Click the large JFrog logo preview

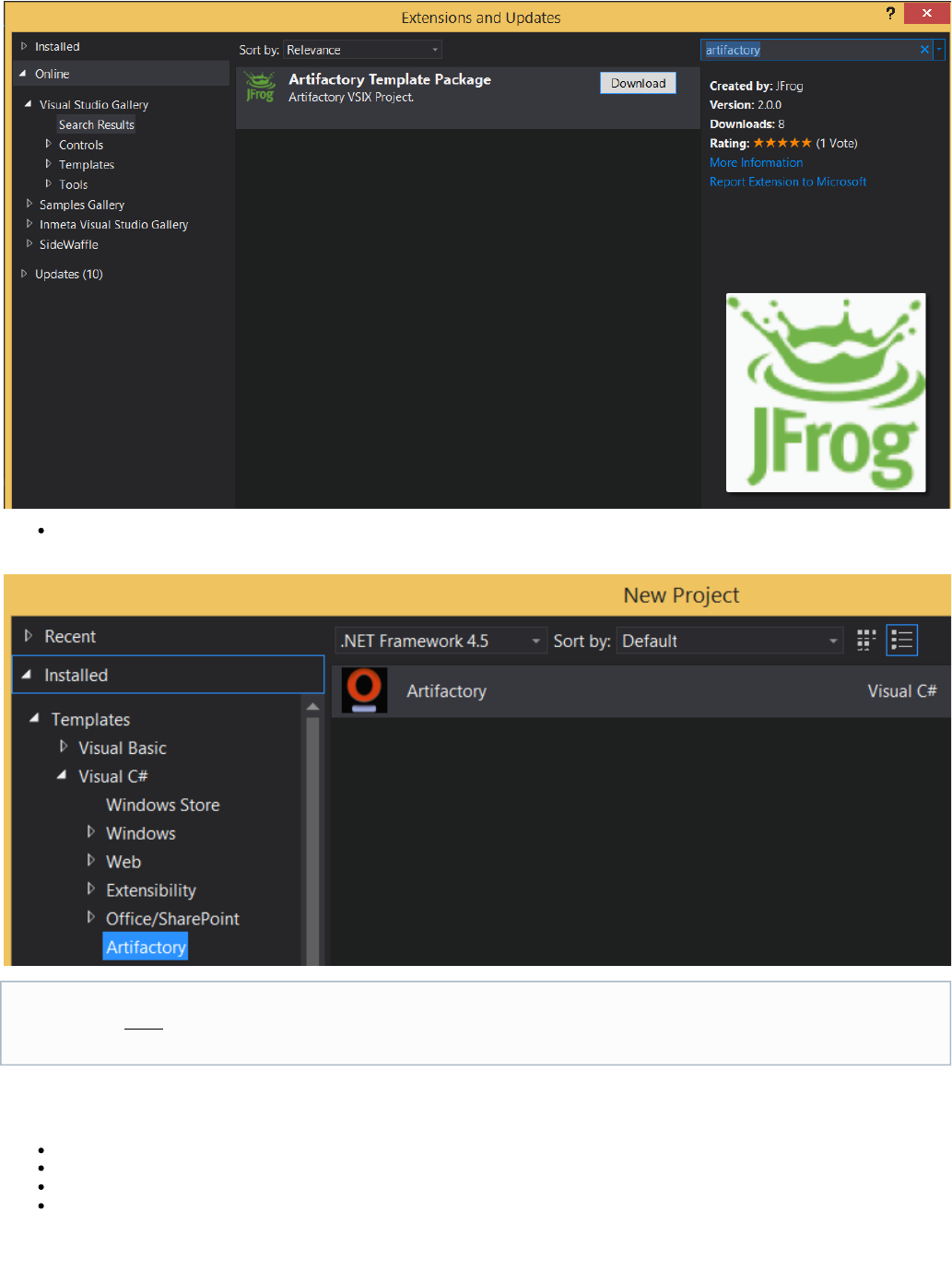[x=826, y=392]
